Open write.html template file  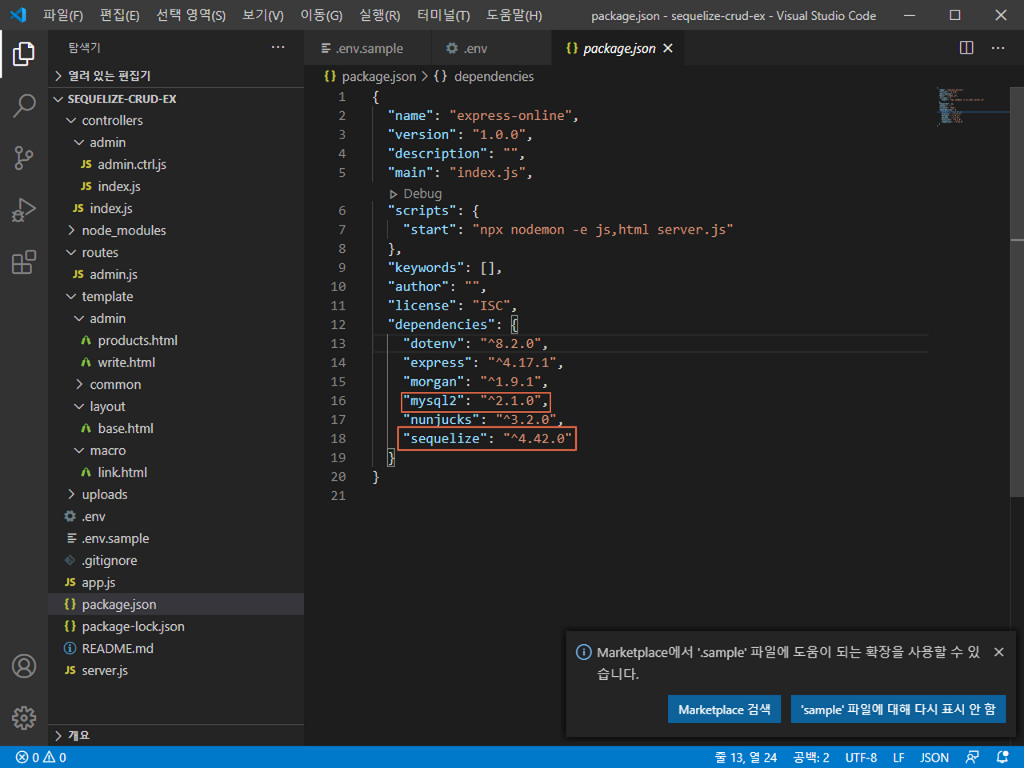click(x=126, y=362)
